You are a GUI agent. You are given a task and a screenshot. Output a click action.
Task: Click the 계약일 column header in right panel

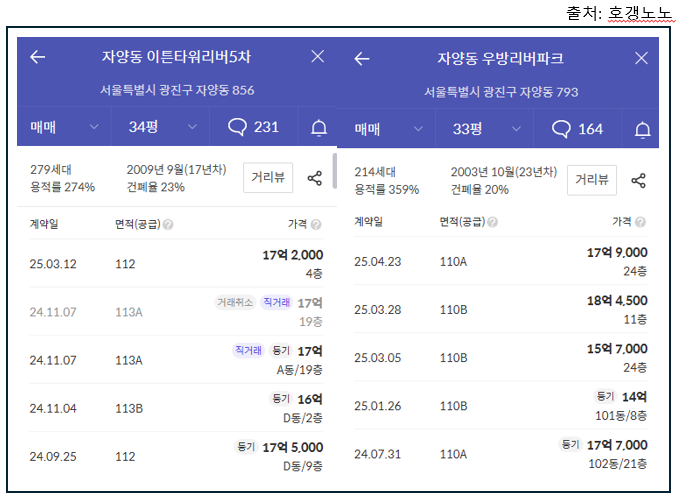point(368,222)
